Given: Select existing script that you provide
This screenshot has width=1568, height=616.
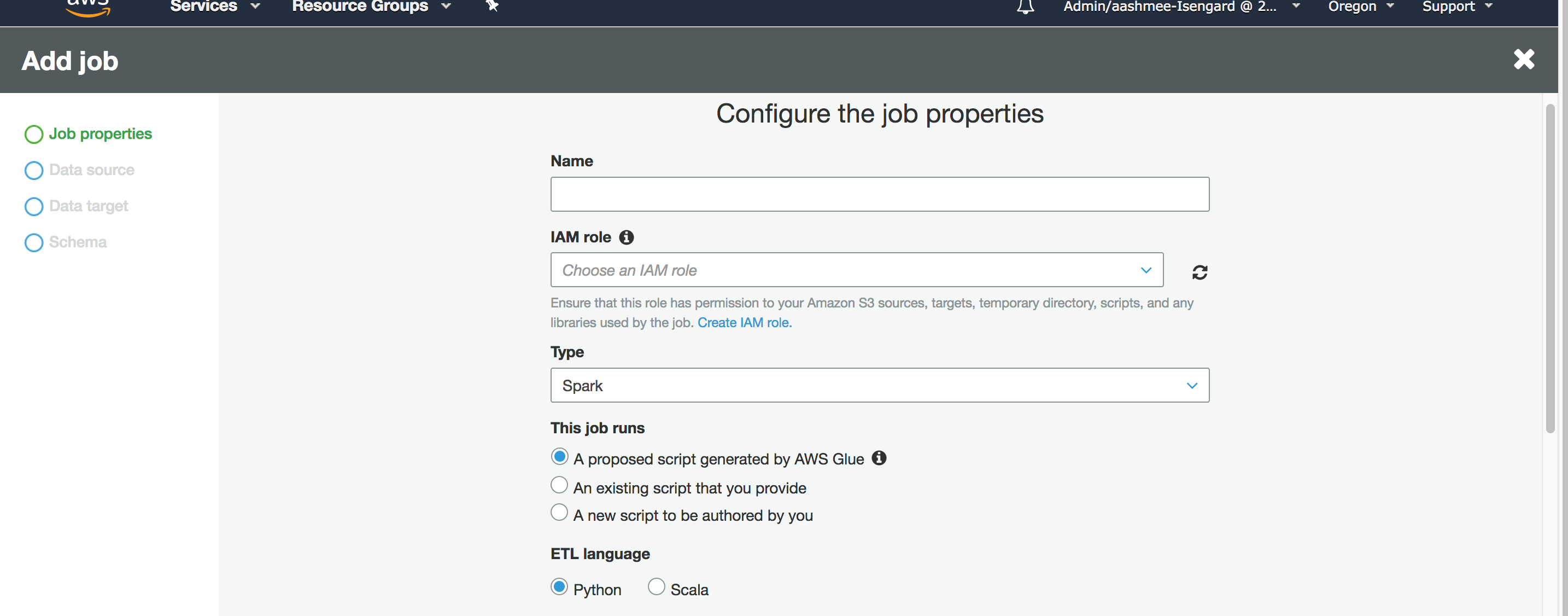Looking at the screenshot, I should click(559, 486).
